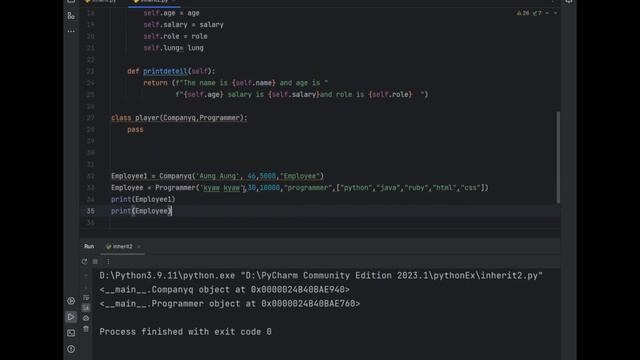Open the Run toolbar's vertical dots menu

tap(108, 261)
